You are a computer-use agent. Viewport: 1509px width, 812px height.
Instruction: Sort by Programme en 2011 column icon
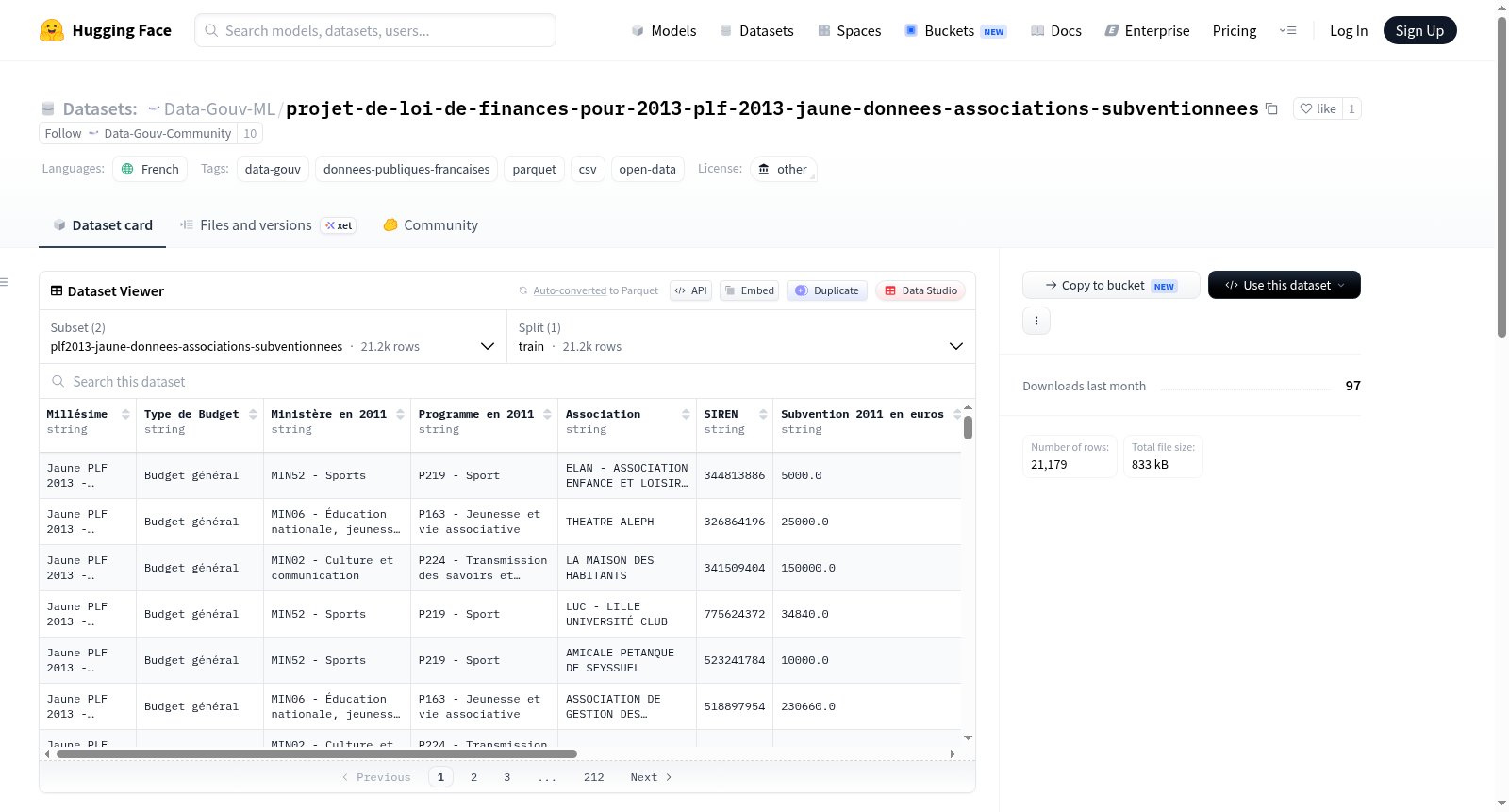click(x=547, y=414)
